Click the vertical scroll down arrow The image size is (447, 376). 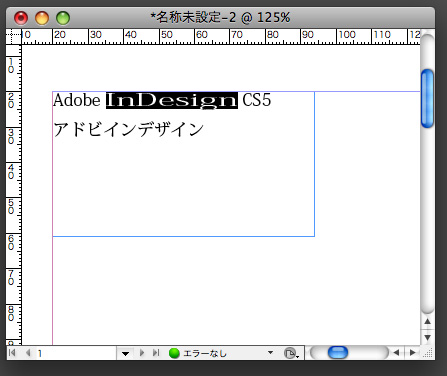tap(427, 337)
